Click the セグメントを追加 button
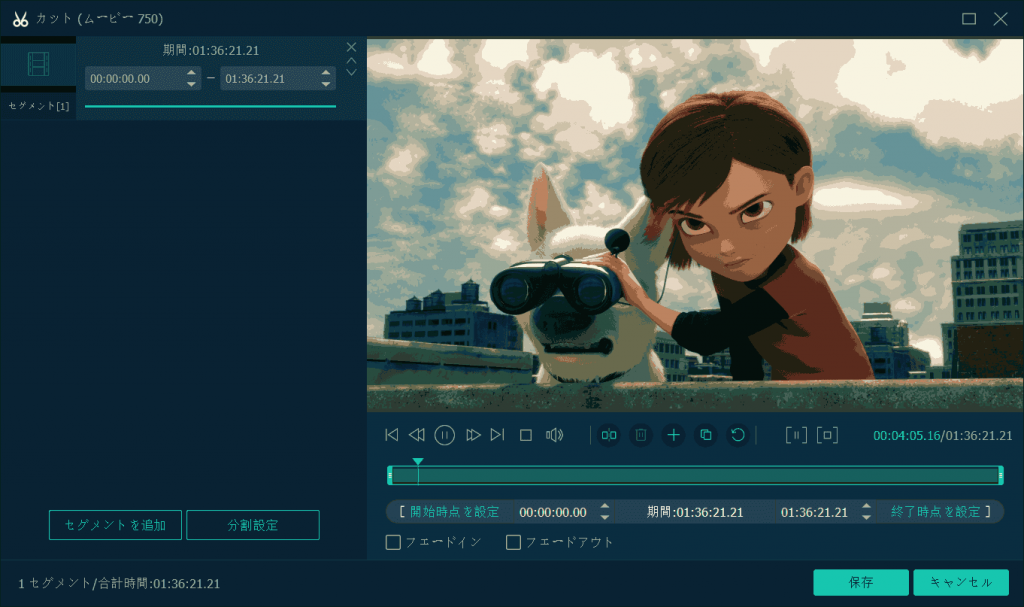 [x=115, y=525]
